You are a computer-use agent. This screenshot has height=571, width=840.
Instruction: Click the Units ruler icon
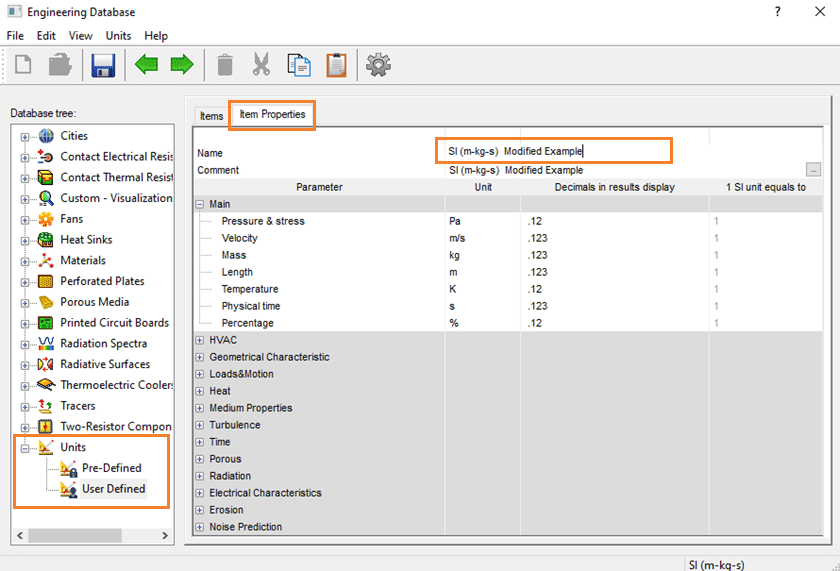coord(46,447)
